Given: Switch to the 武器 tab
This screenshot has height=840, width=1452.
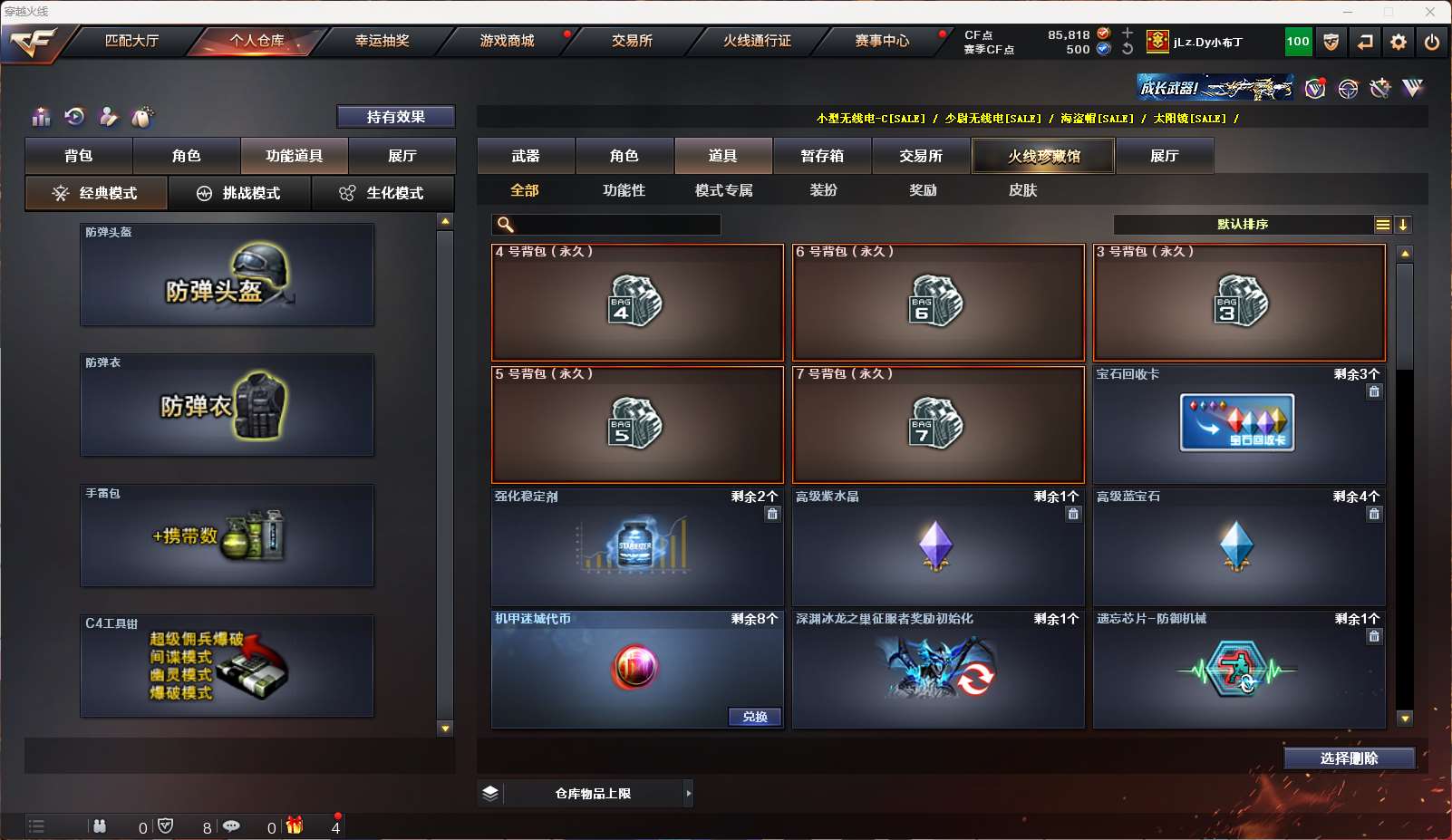Looking at the screenshot, I should pos(526,156).
